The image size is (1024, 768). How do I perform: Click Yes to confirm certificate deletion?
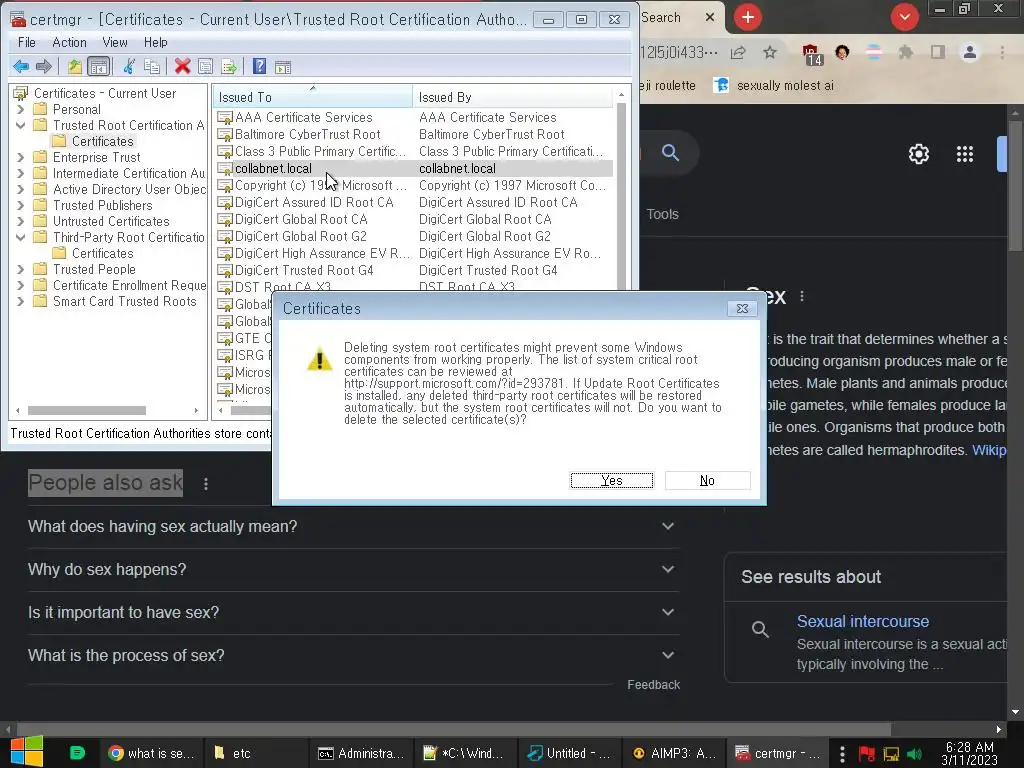611,480
